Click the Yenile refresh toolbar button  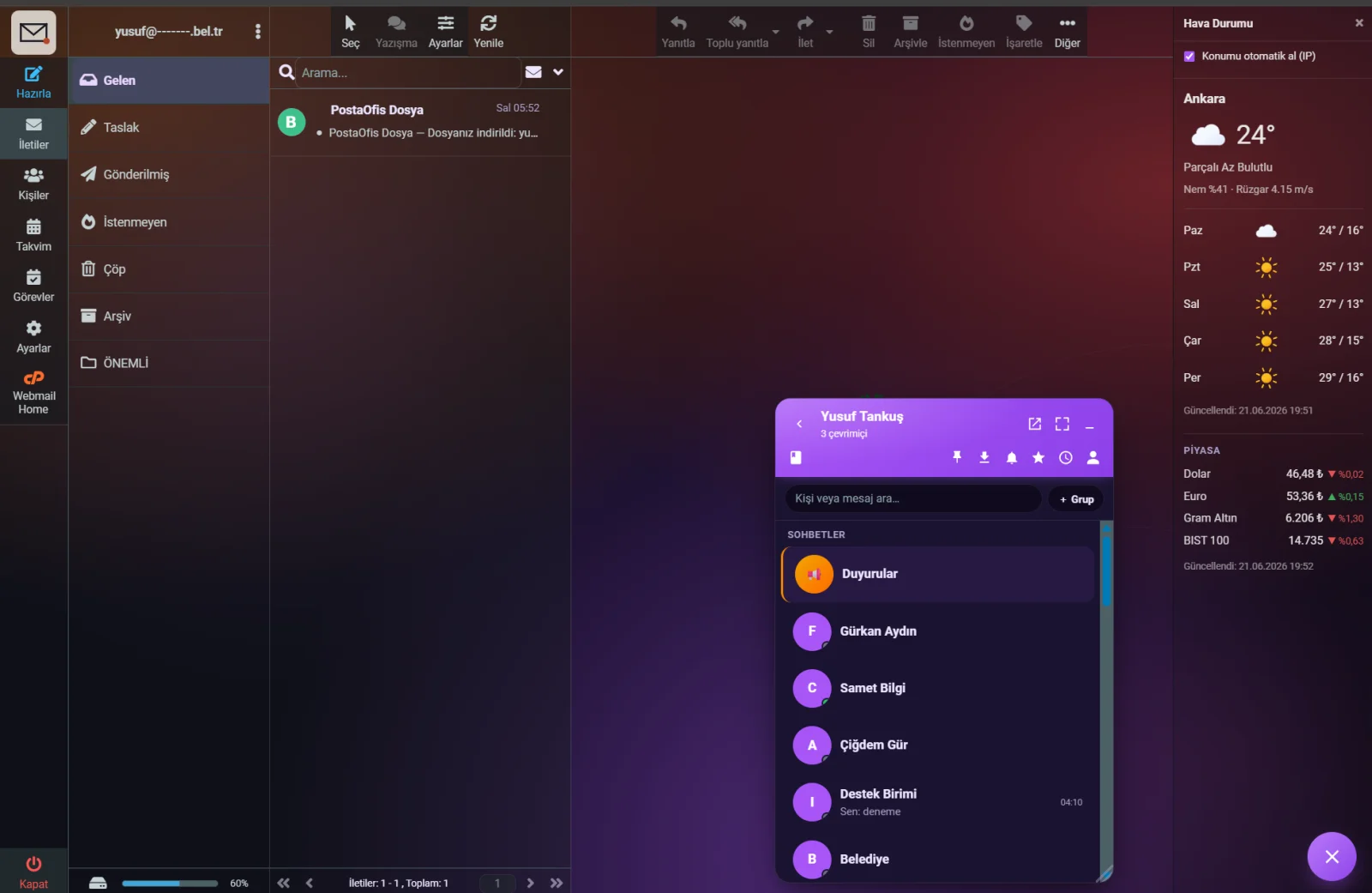489,31
